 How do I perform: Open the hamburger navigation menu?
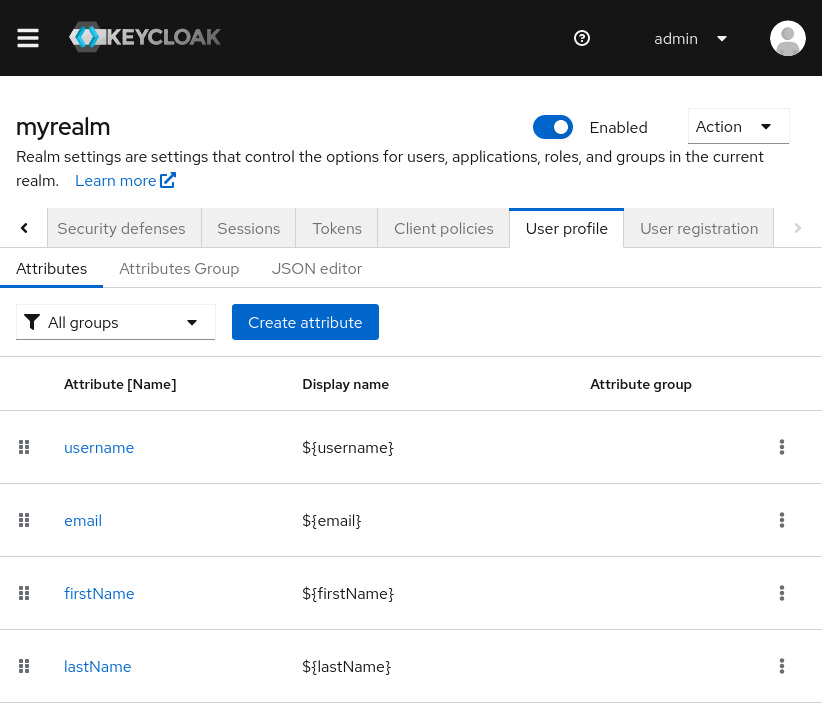pos(27,38)
